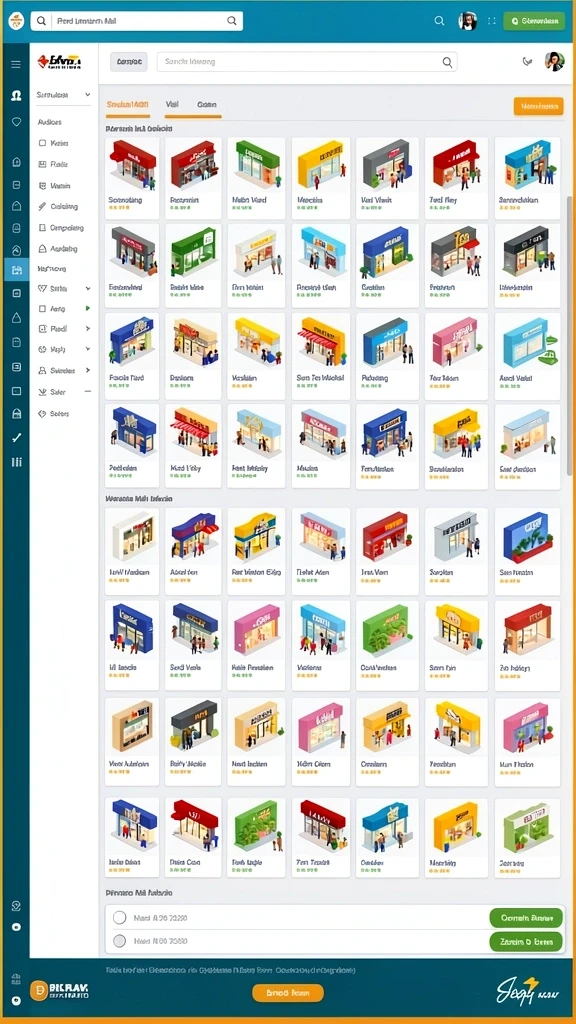Open the dropdown chevron atop the navigation panel
This screenshot has height=1024, width=576.
[x=88, y=95]
